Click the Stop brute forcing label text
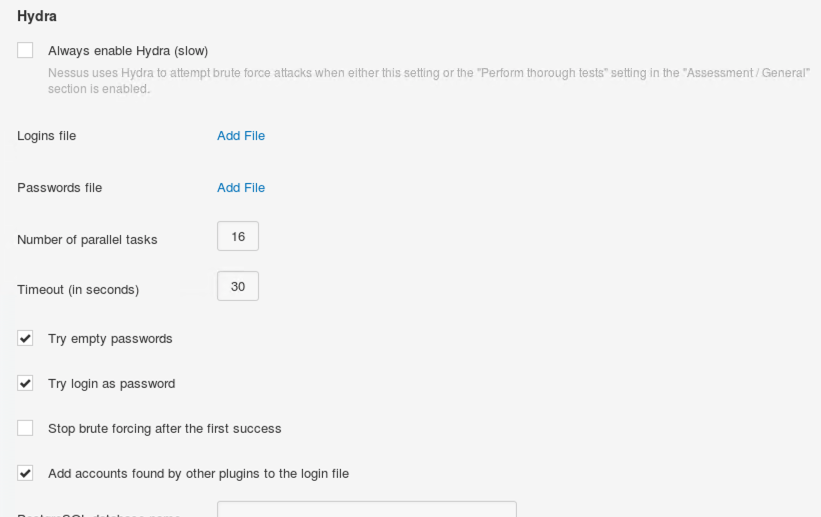The image size is (821, 517). [x=164, y=429]
